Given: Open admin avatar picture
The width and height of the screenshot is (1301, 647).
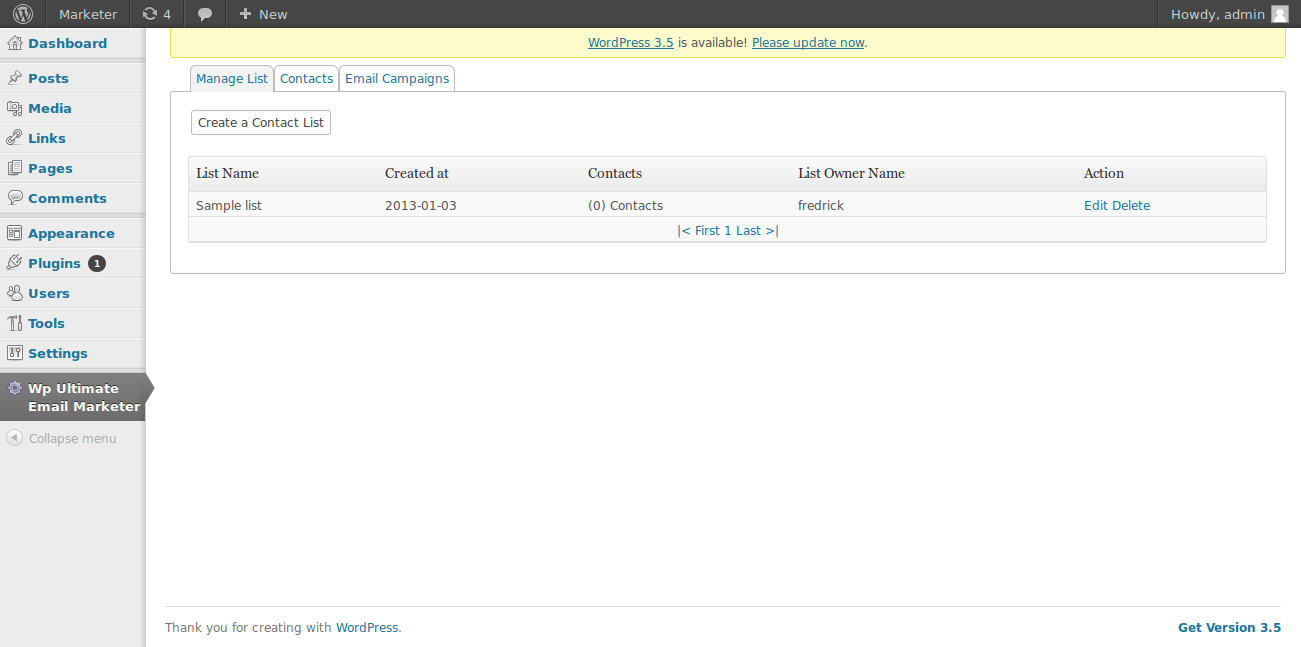Looking at the screenshot, I should [x=1279, y=14].
